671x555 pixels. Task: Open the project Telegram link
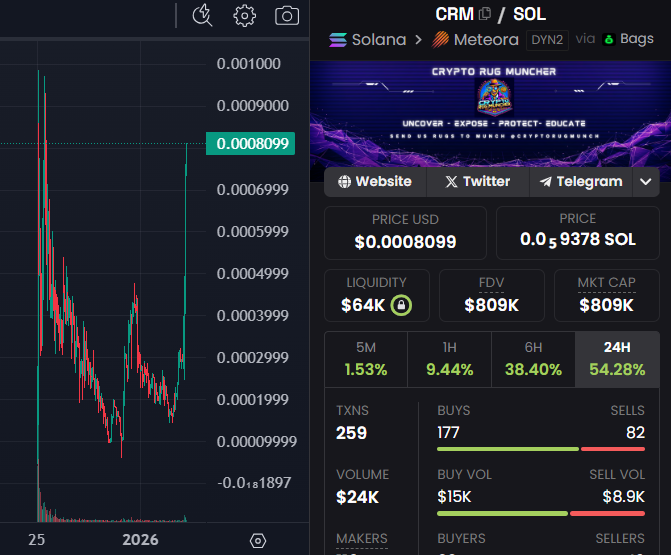(581, 181)
